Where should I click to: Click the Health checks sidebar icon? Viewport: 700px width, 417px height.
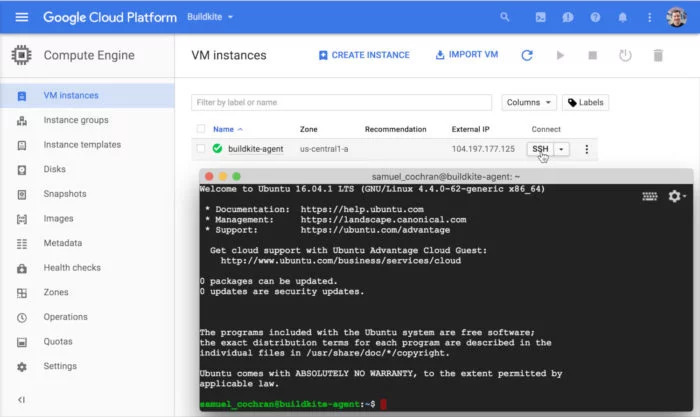tap(21, 268)
